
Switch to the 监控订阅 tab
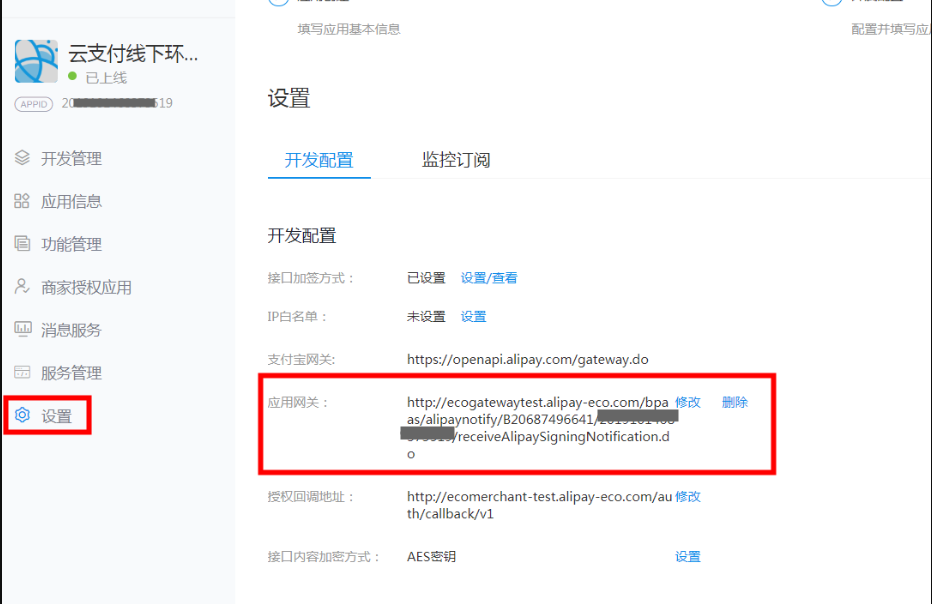456,160
